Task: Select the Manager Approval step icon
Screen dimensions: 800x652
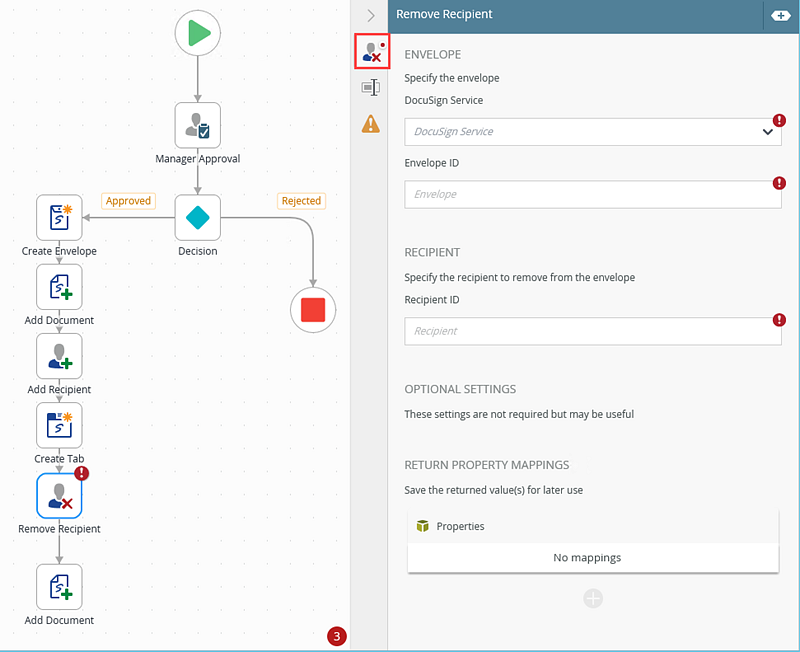Action: coord(198,125)
